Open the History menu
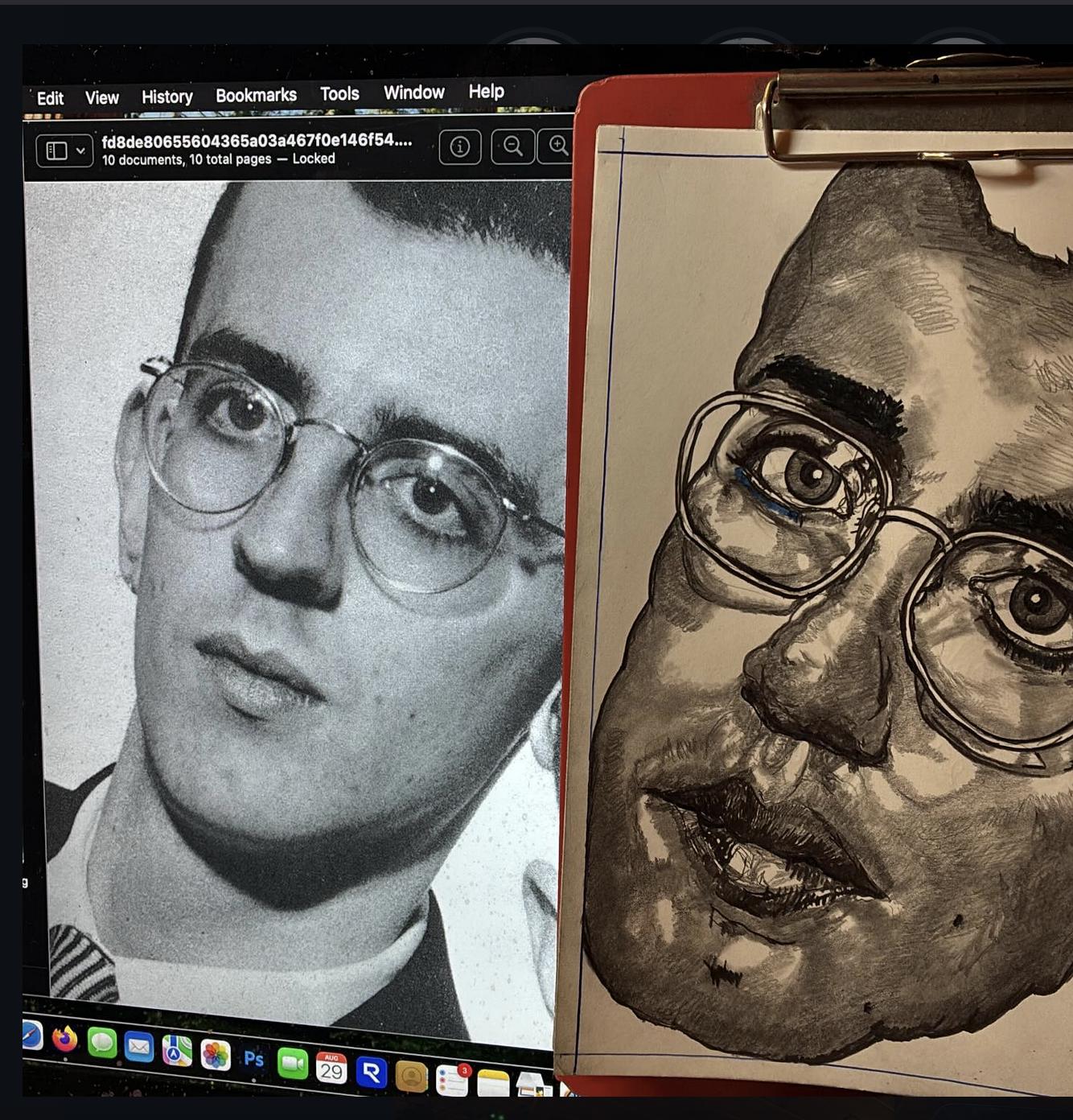This screenshot has height=1120, width=1073. [166, 97]
